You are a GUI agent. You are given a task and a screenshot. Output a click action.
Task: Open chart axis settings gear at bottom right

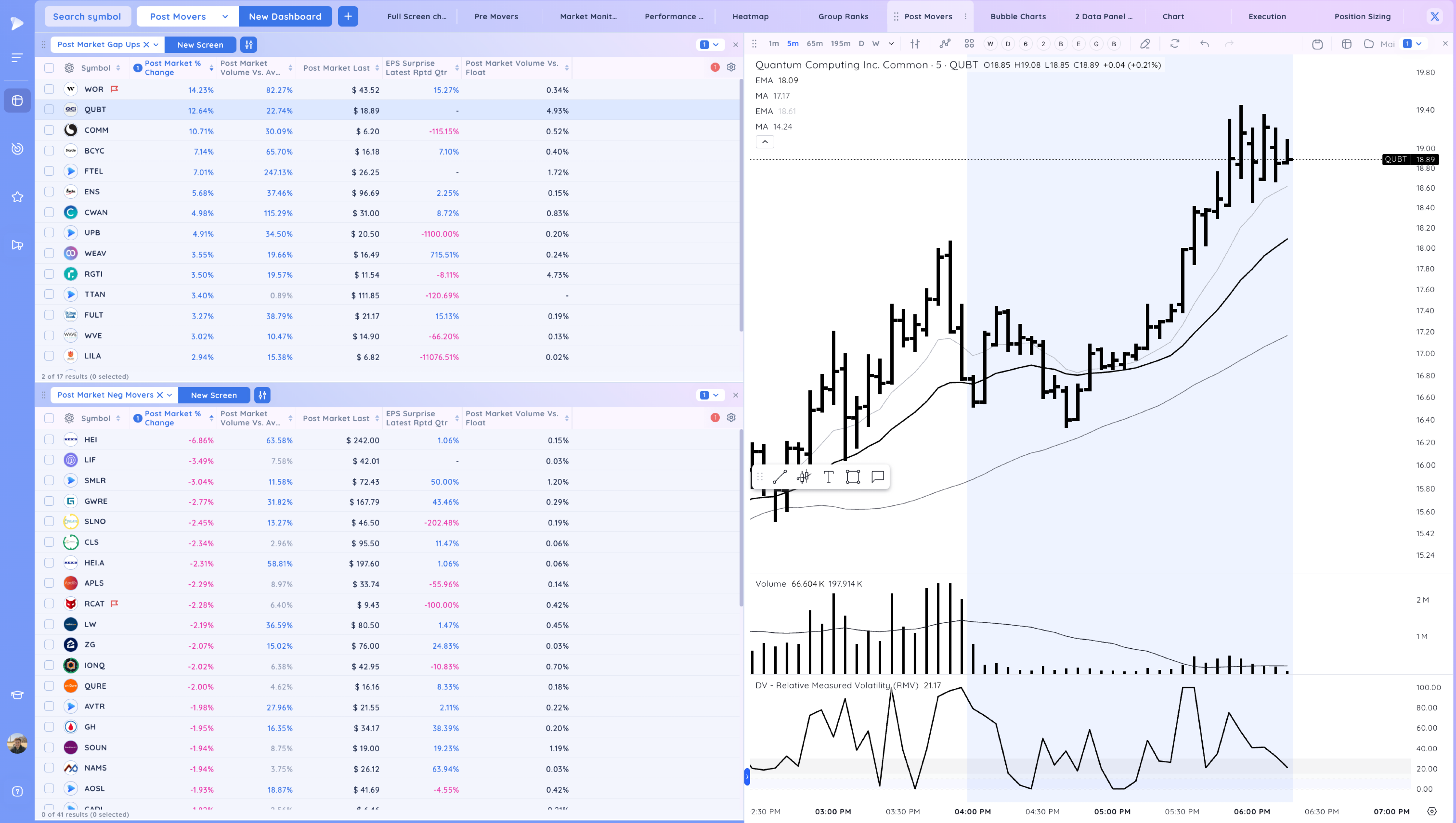pos(1432,812)
